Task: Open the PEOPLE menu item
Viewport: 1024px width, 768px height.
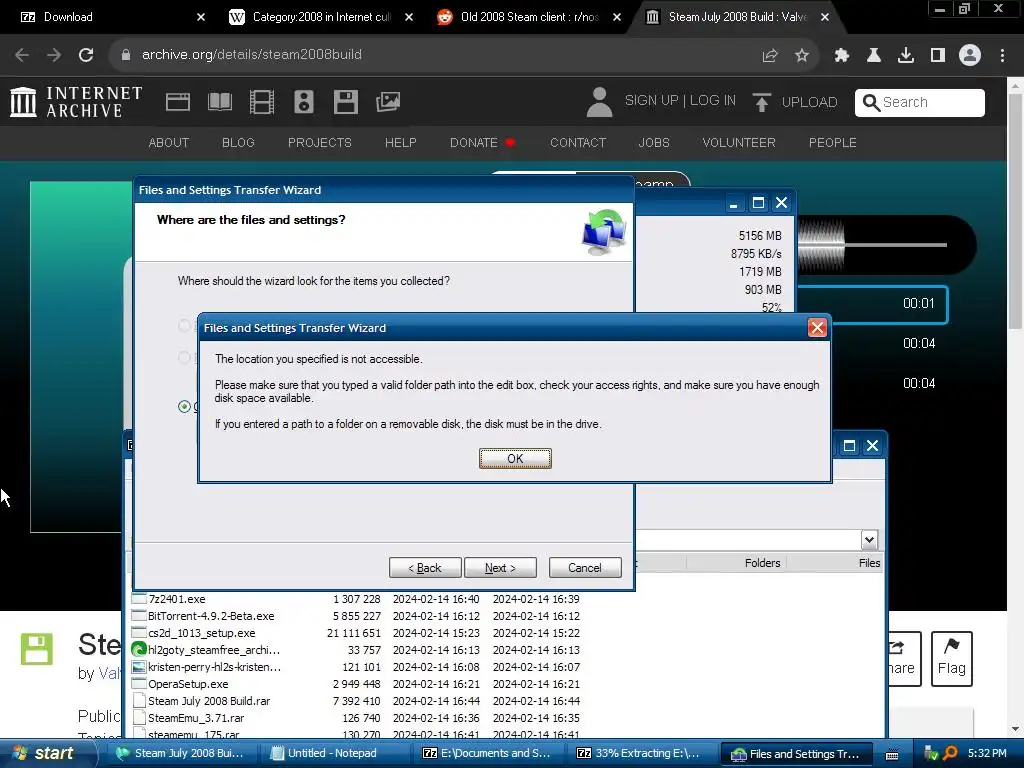Action: click(x=832, y=142)
